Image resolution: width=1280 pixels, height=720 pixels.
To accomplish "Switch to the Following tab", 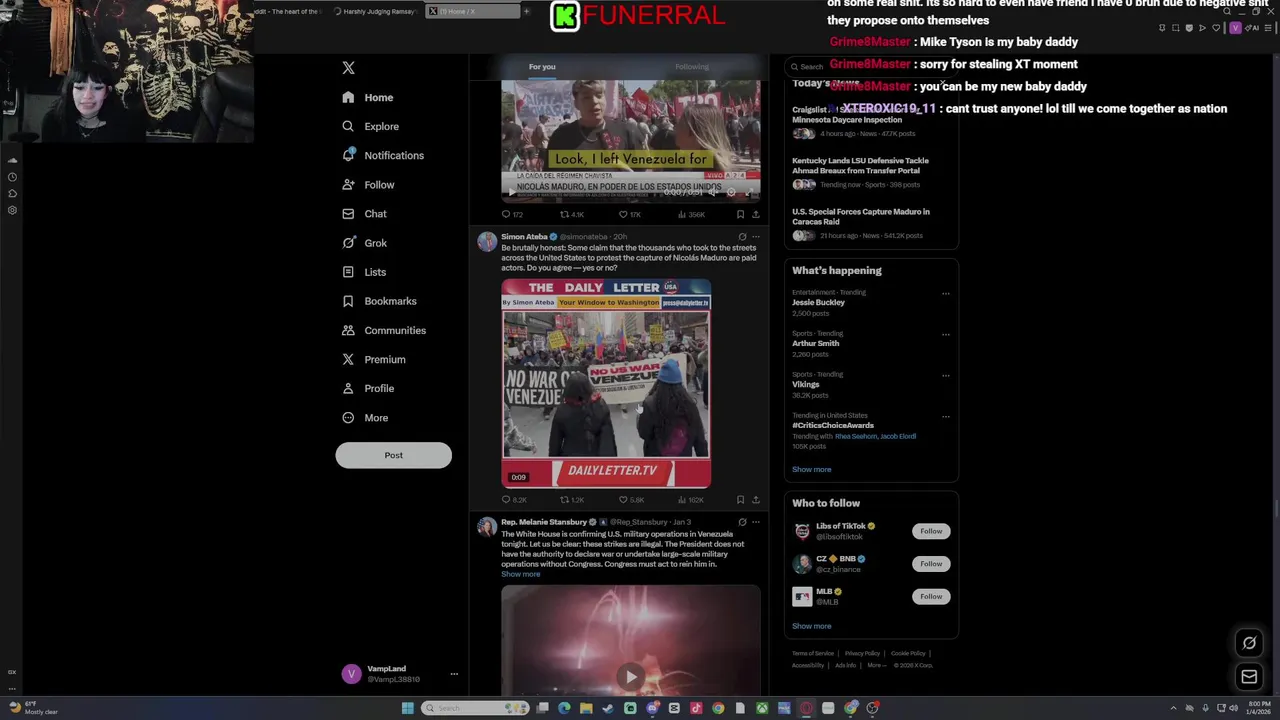I will pos(692,67).
